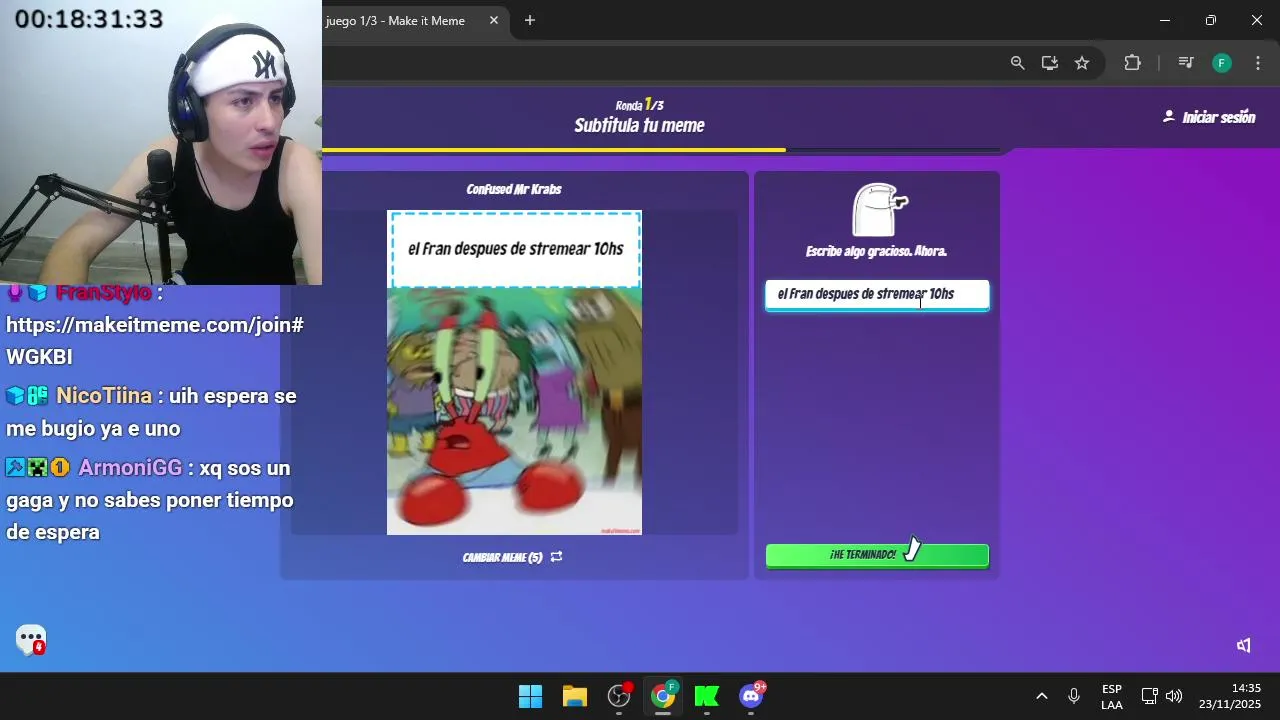Click the ¡HE TERMINADO! green button
Viewport: 1280px width, 720px height.
[x=877, y=555]
